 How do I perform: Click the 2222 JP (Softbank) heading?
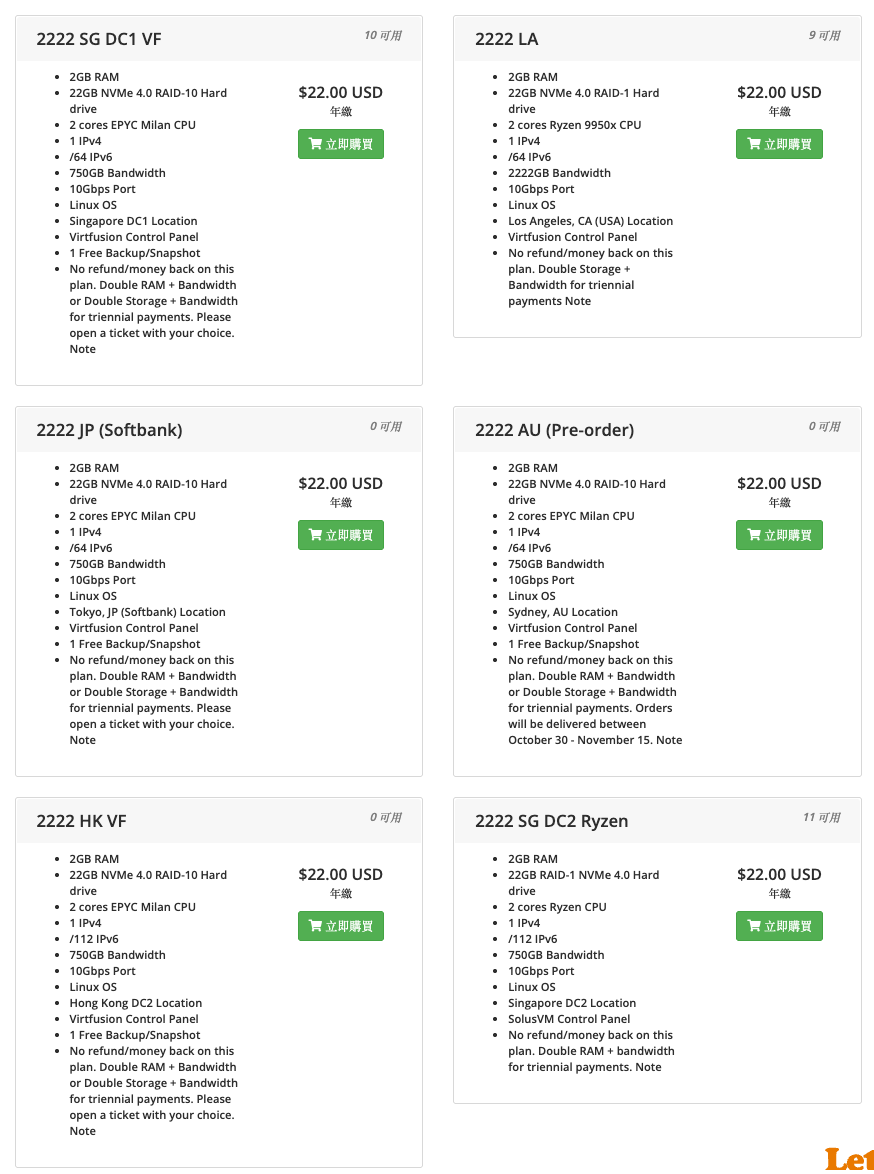109,430
